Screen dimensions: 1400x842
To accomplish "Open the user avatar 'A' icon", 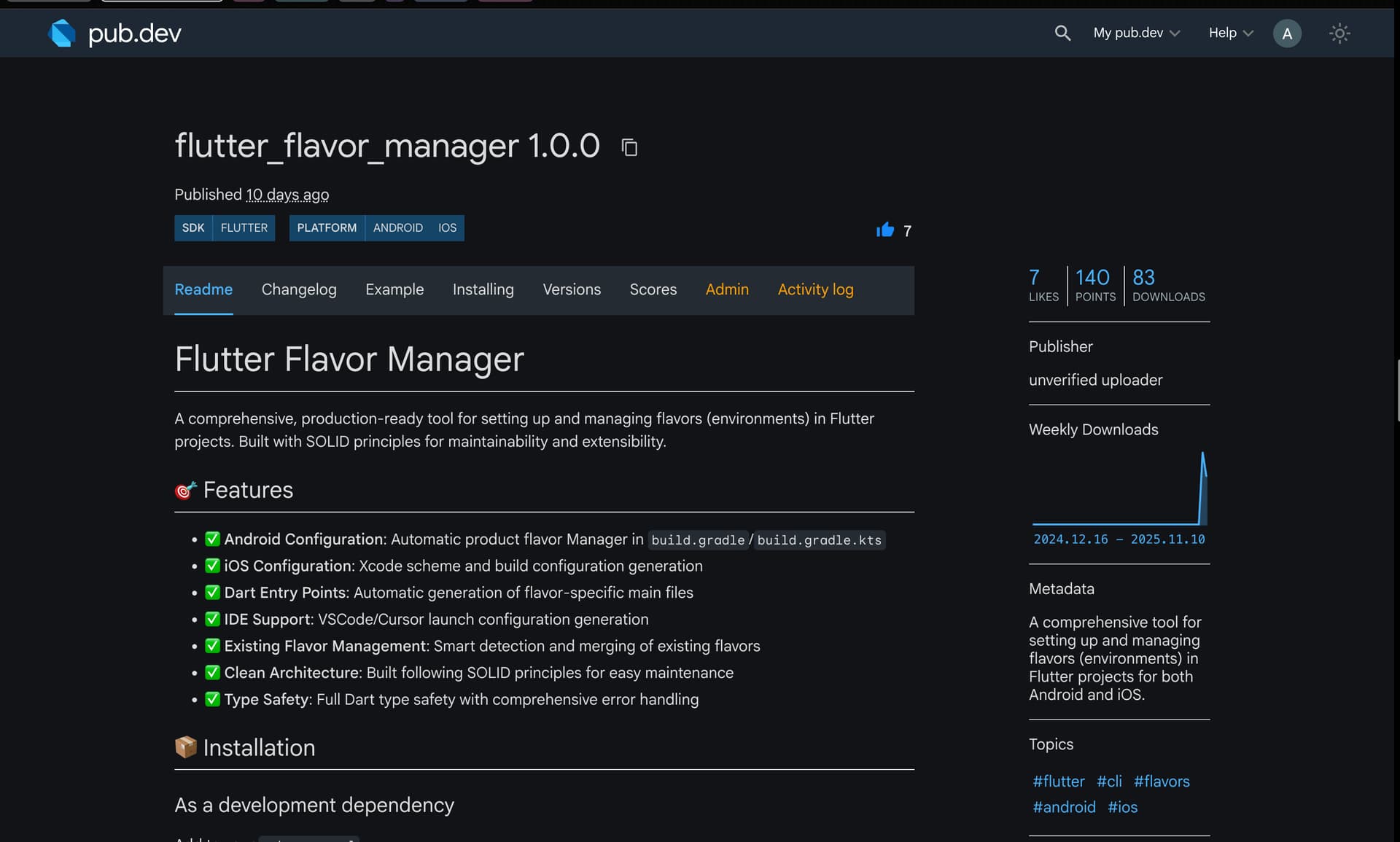I will pos(1286,34).
